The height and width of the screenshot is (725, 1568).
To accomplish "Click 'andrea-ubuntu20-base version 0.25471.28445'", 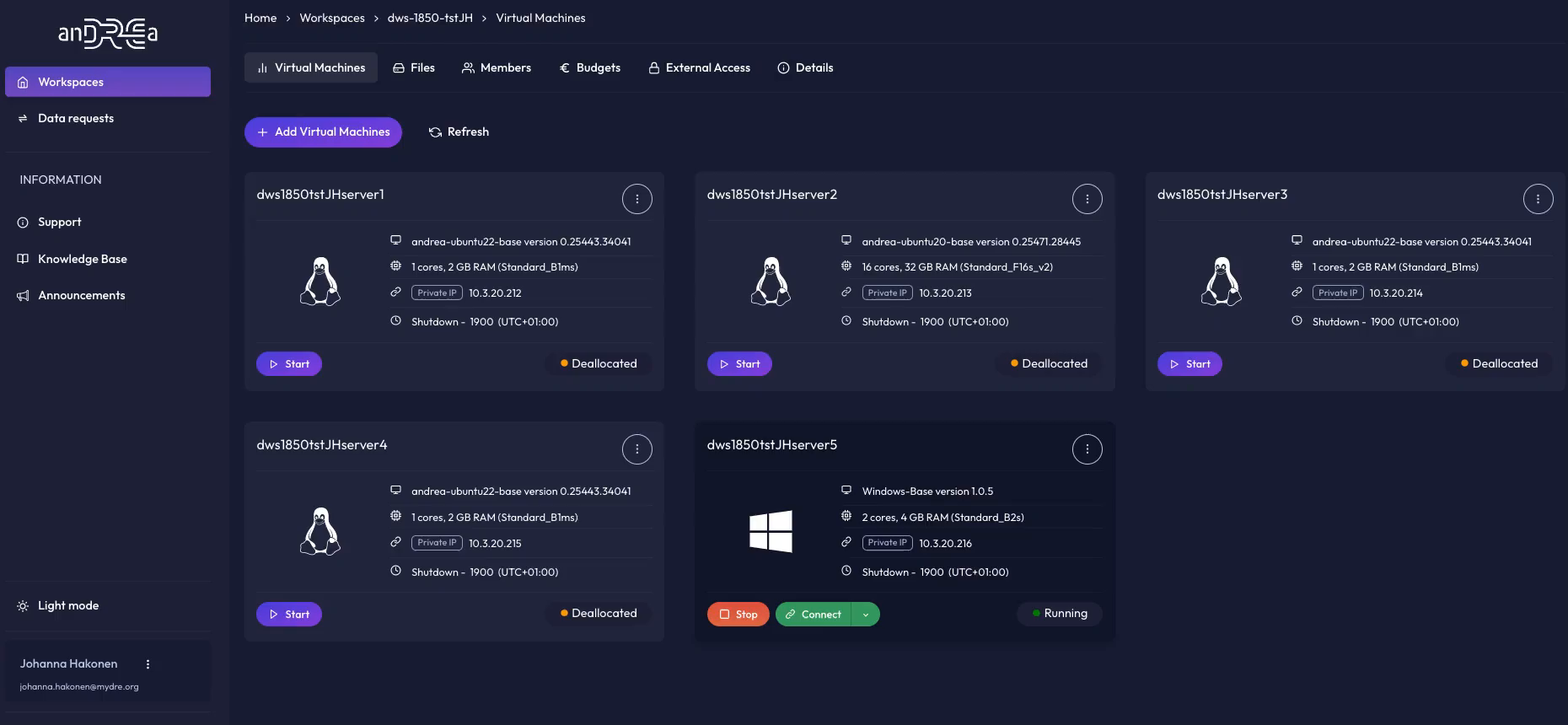I will click(x=971, y=242).
